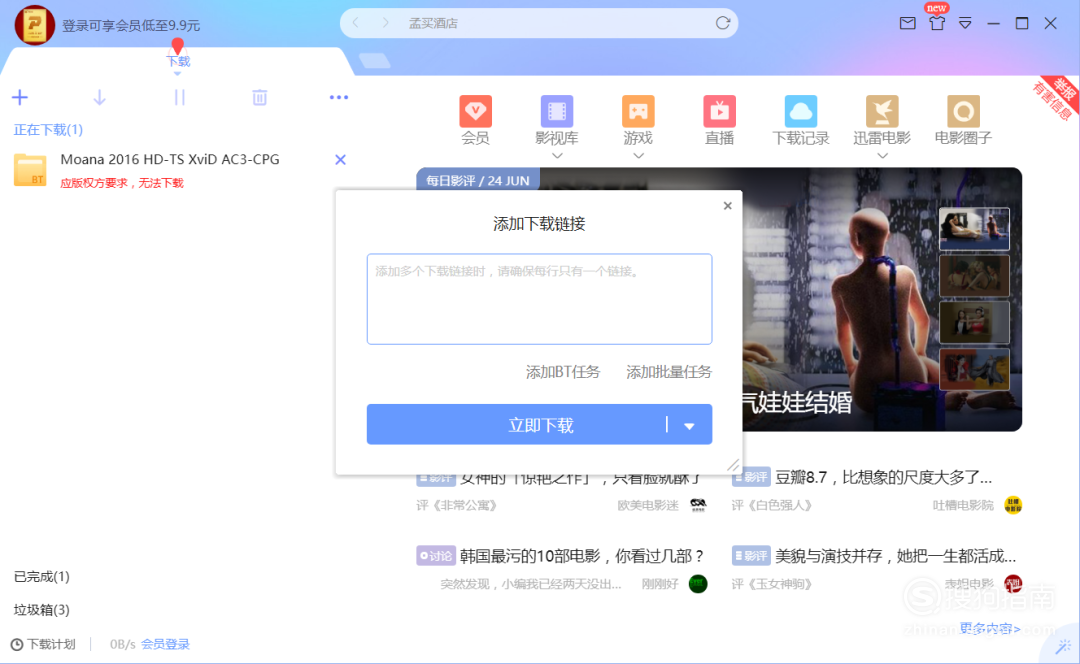Open more options three-dots icon
This screenshot has height=664, width=1080.
339,98
